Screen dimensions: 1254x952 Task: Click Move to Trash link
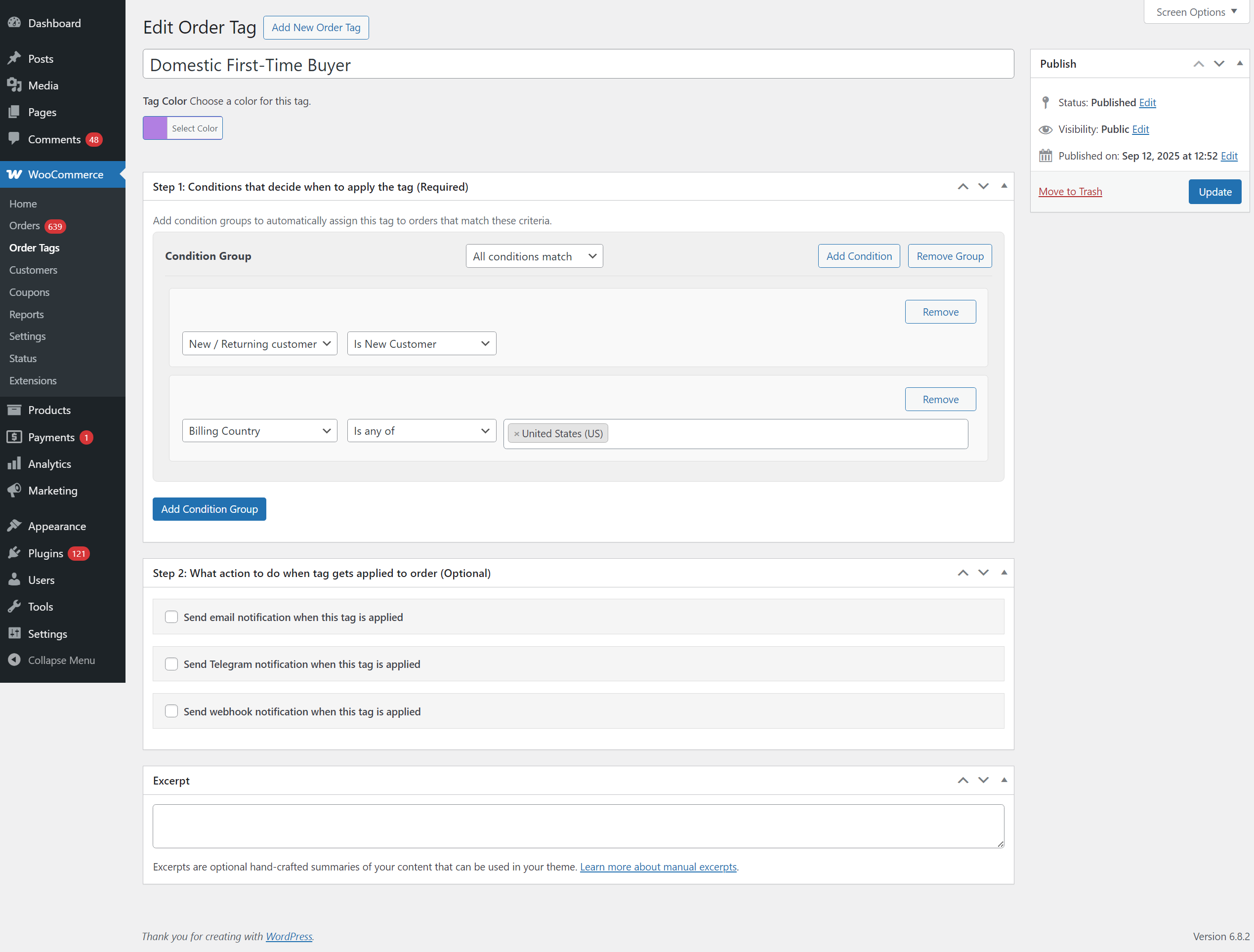pos(1070,191)
